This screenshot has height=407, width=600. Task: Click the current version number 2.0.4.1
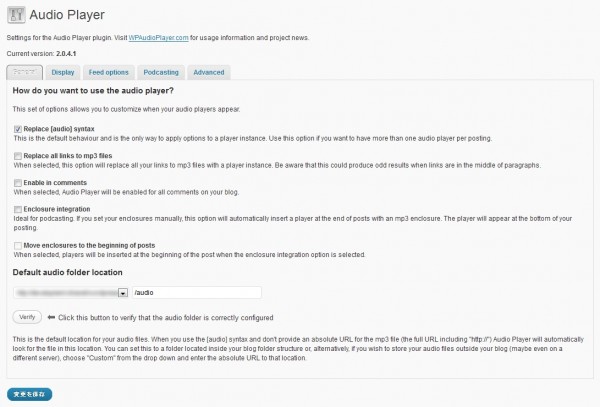[x=68, y=52]
